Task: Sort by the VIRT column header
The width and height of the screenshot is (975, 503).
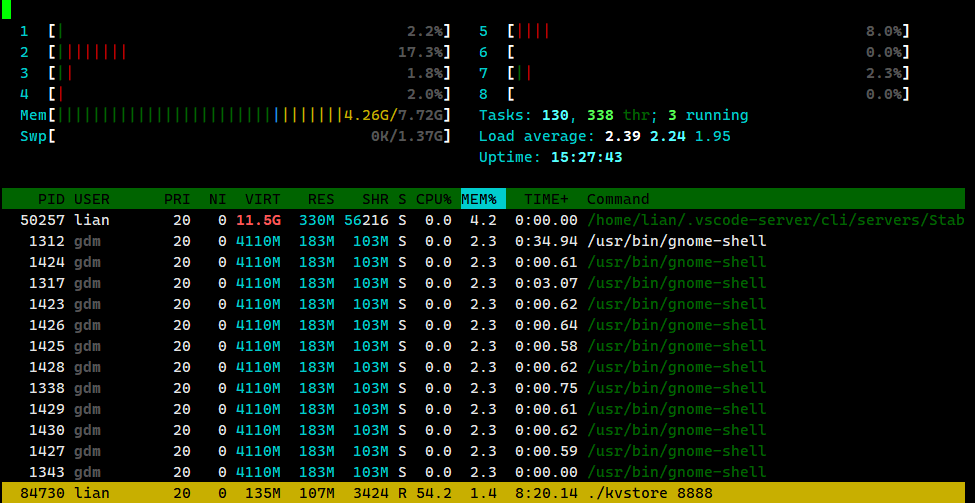Action: click(x=263, y=199)
